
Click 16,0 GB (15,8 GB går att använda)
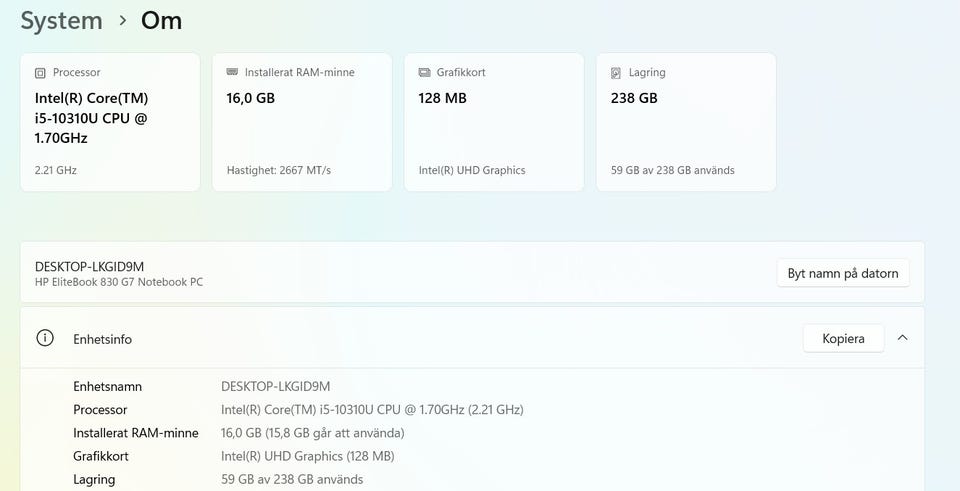[313, 433]
